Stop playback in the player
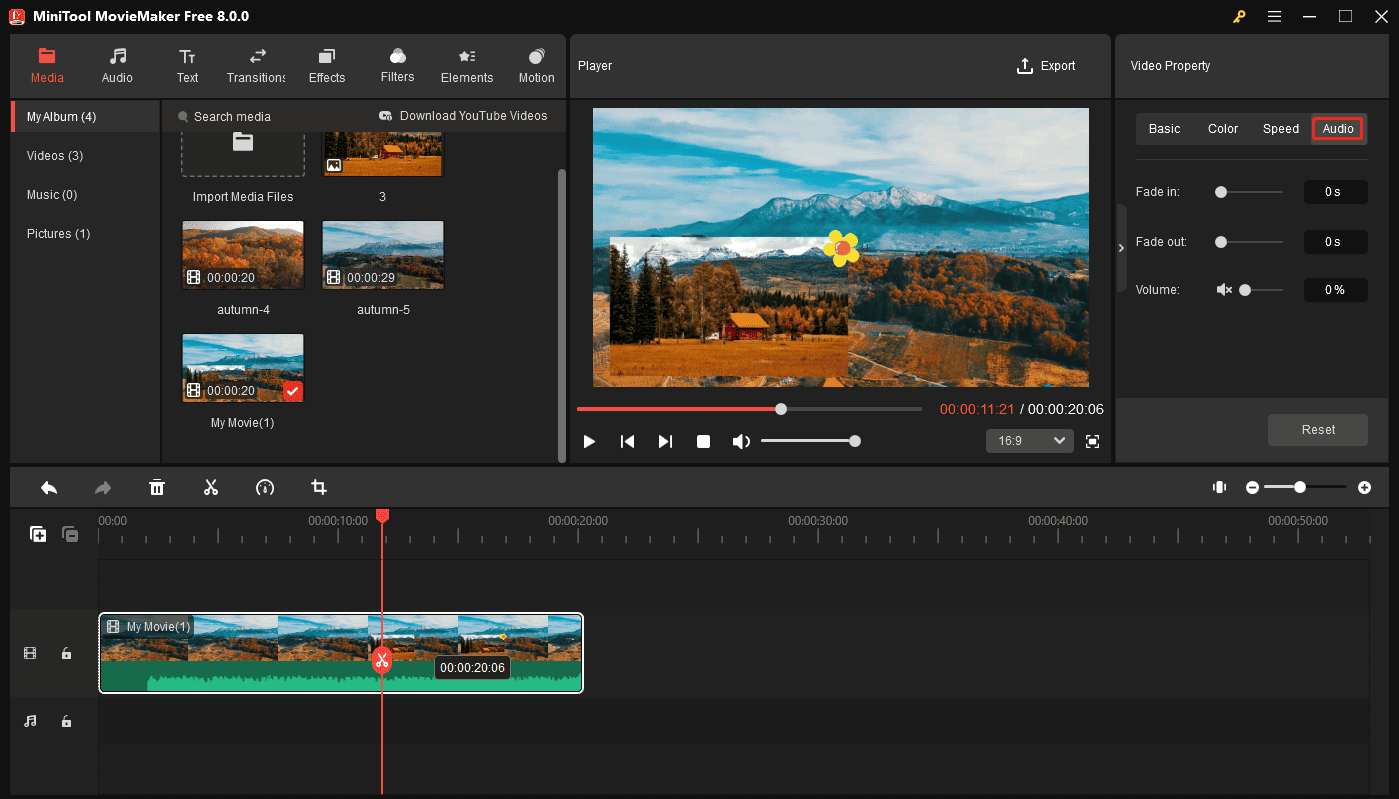Screen dimensions: 1399x799 click(703, 441)
